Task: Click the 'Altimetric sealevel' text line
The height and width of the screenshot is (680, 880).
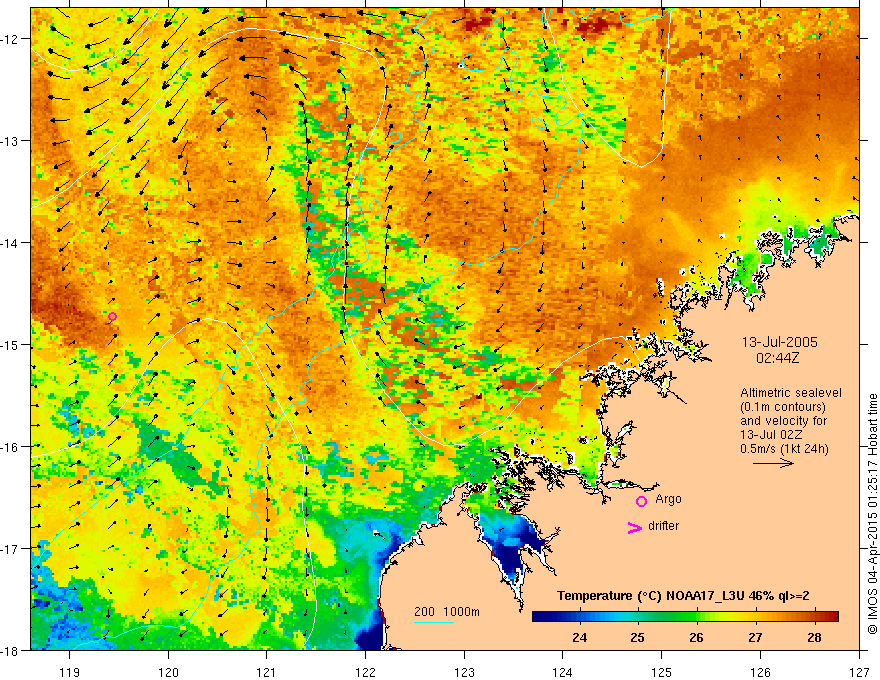Action: [791, 393]
